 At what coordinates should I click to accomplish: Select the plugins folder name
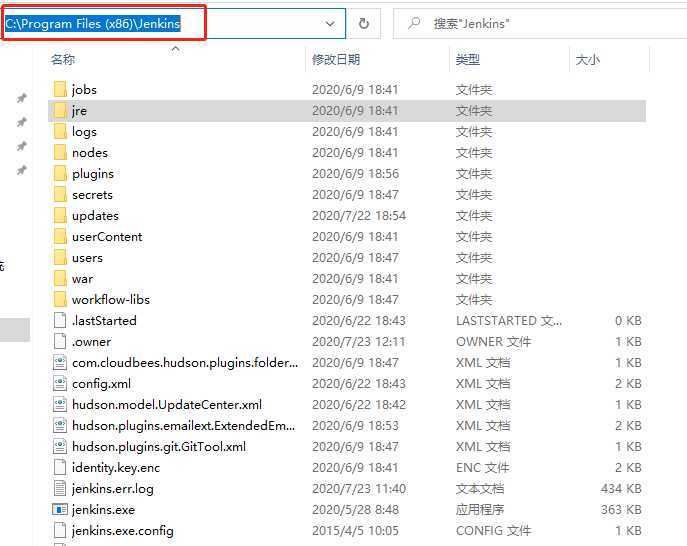click(x=93, y=174)
